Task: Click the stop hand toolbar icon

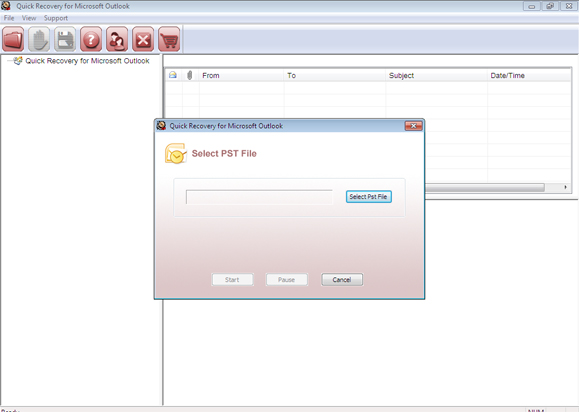Action: click(39, 39)
